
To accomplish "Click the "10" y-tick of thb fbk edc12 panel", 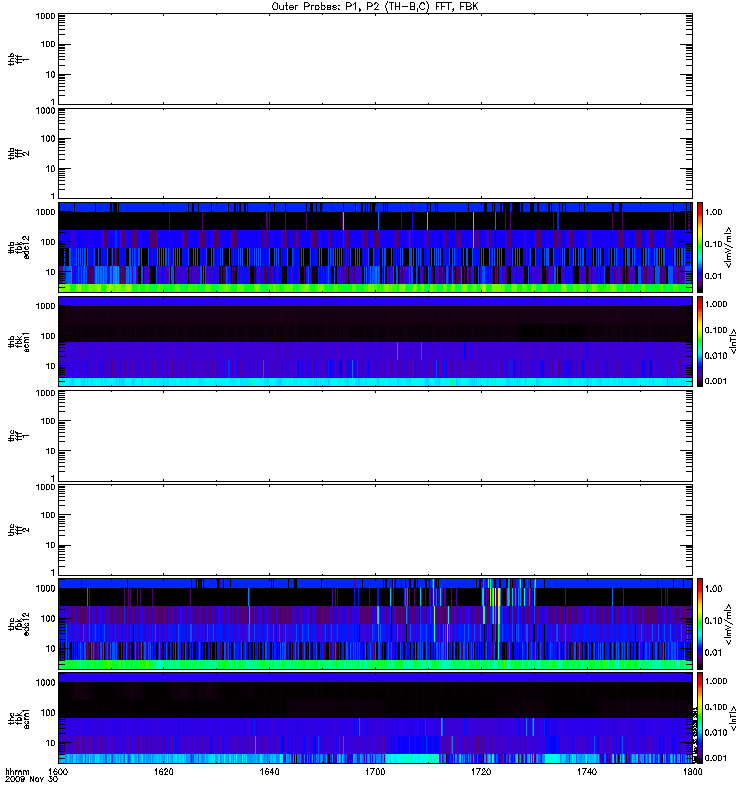I will click(x=51, y=272).
